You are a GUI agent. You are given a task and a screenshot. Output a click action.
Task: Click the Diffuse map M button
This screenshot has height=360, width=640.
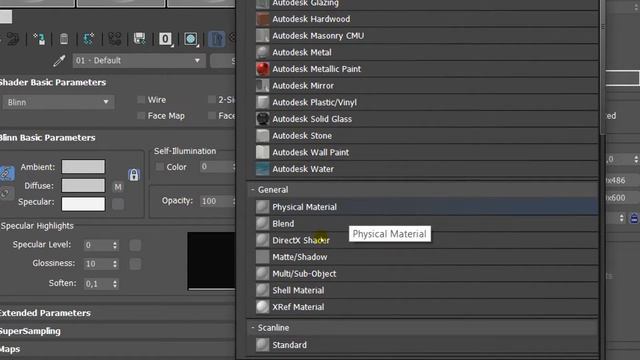(118, 187)
